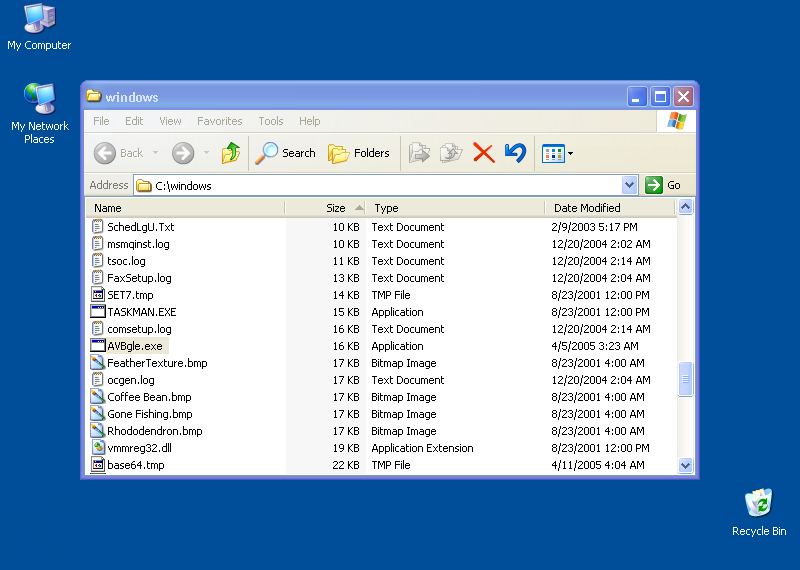This screenshot has height=570, width=800.
Task: Select the TASKMAN.EXE application icon
Action: coord(98,312)
